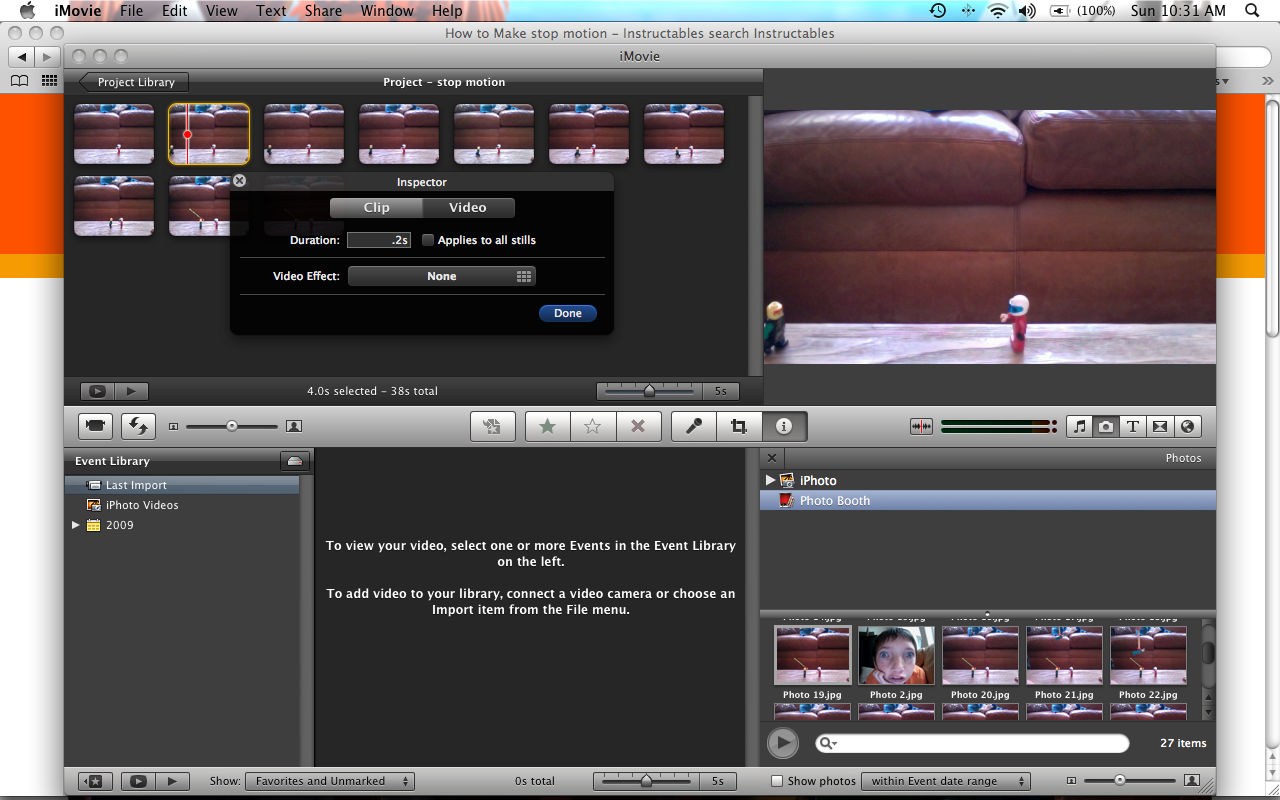Image resolution: width=1280 pixels, height=800 pixels.
Task: Open the bookmarks icon in the browser window
Action: tap(20, 81)
